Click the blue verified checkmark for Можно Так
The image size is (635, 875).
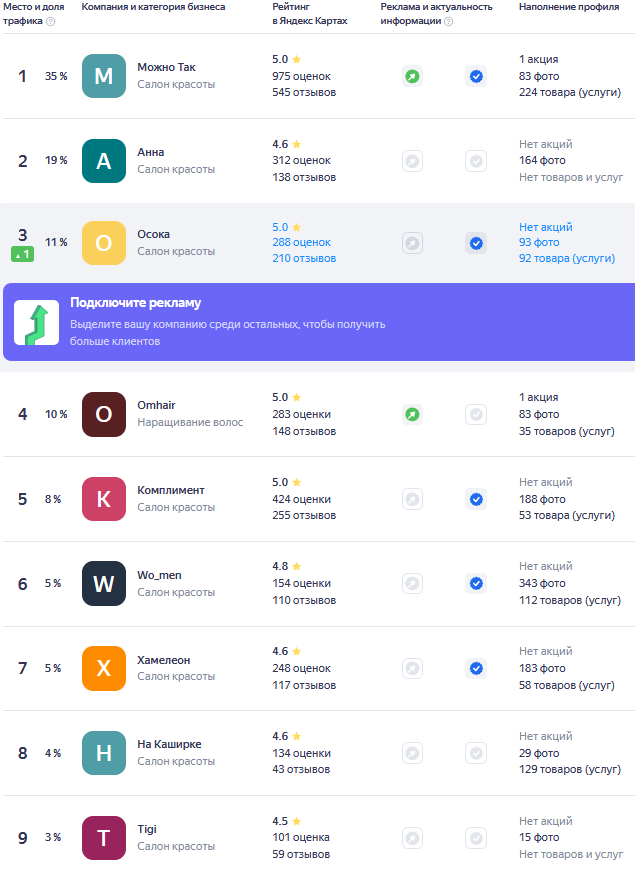[476, 76]
